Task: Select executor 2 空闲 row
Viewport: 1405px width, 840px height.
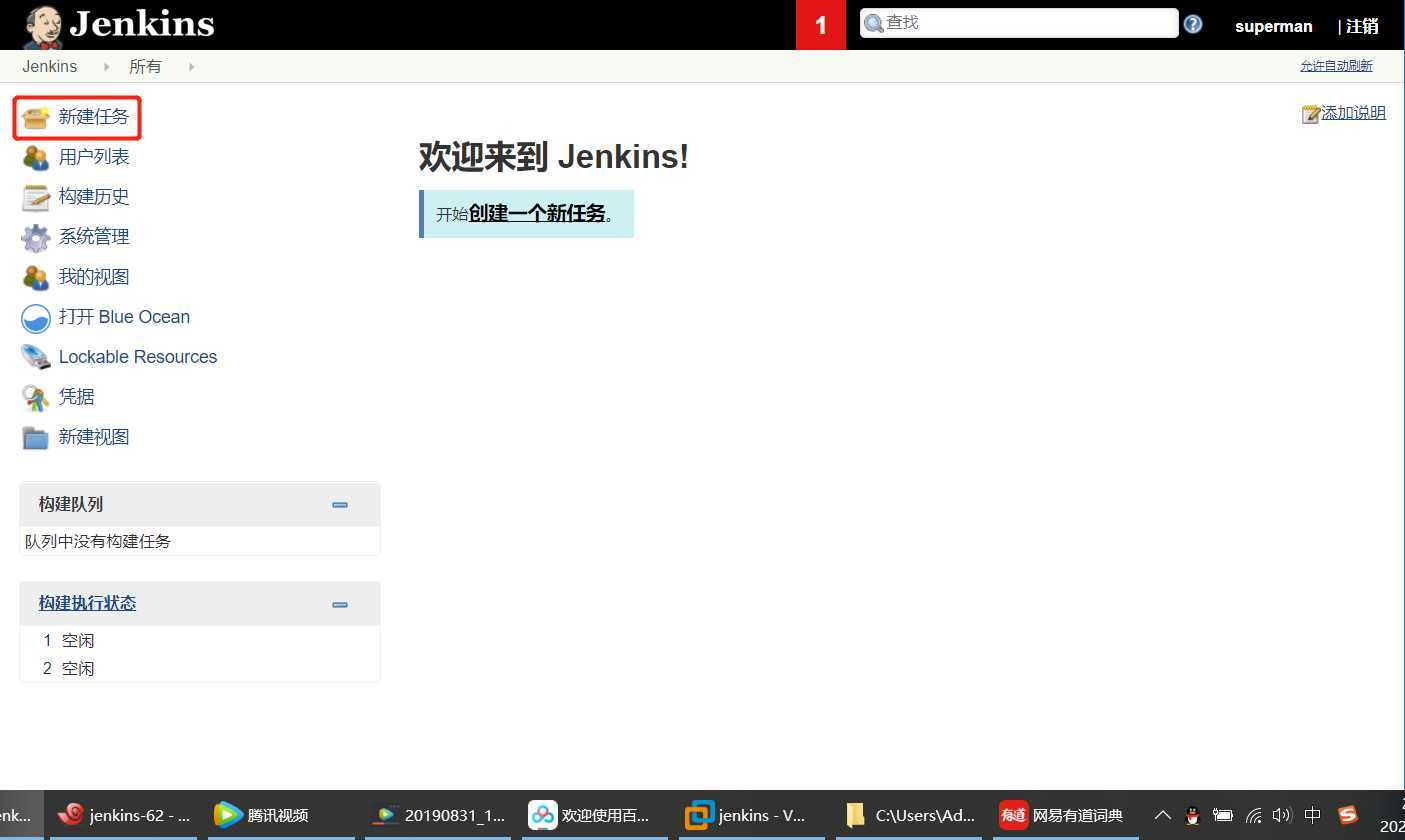Action: point(200,668)
